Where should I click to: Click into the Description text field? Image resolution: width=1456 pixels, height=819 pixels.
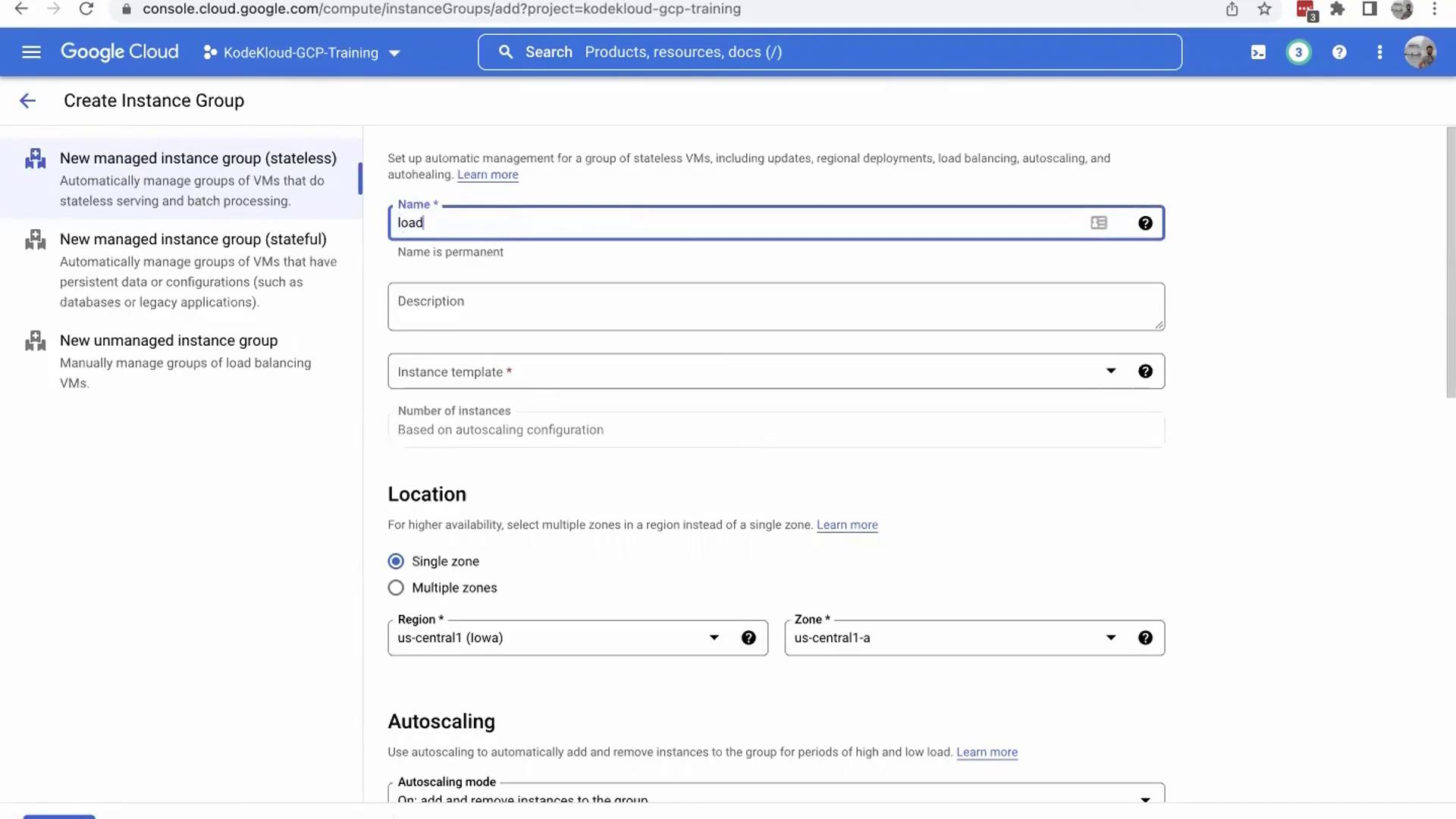point(775,306)
